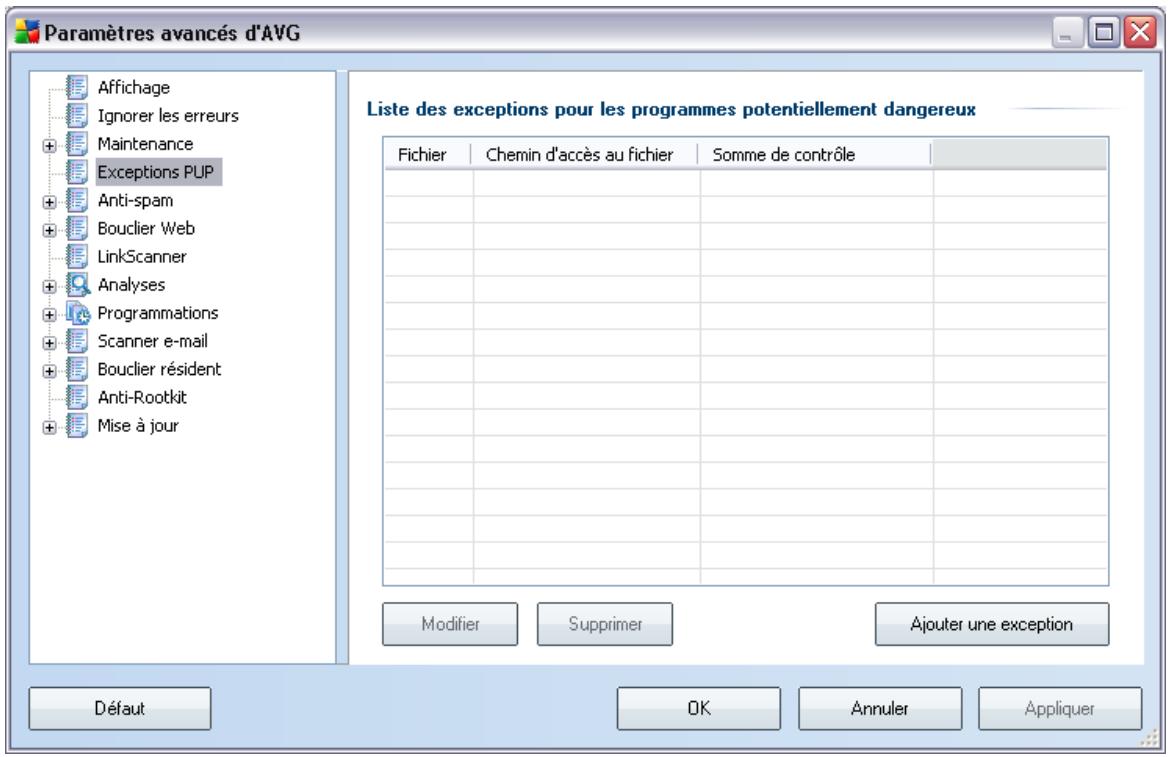Sort by Somme de contrôle column
1170x757 pixels.
tap(814, 154)
